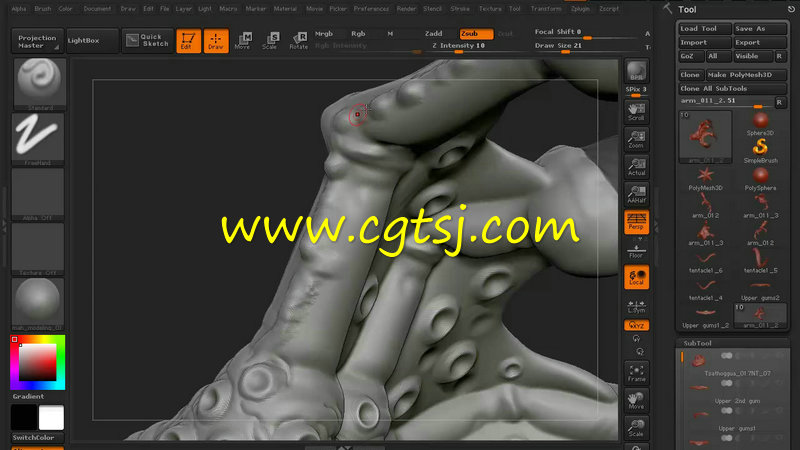Open the Brush menu
Viewport: 800px width, 450px height.
(x=43, y=9)
